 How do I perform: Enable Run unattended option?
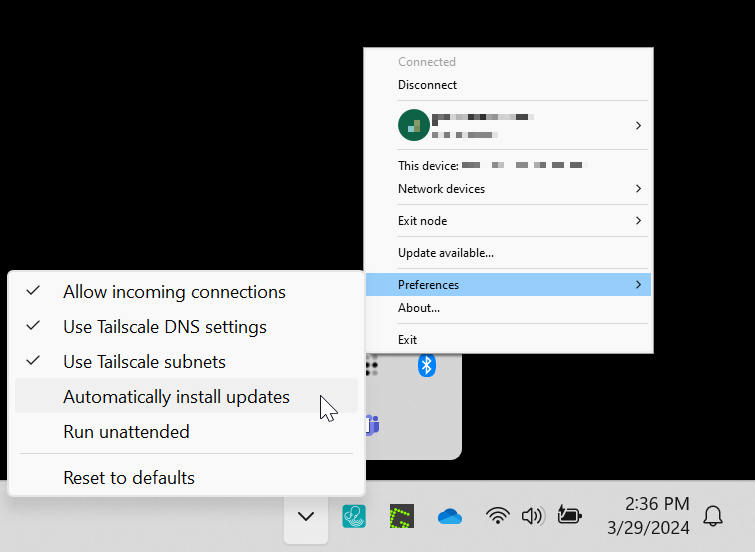(186, 432)
